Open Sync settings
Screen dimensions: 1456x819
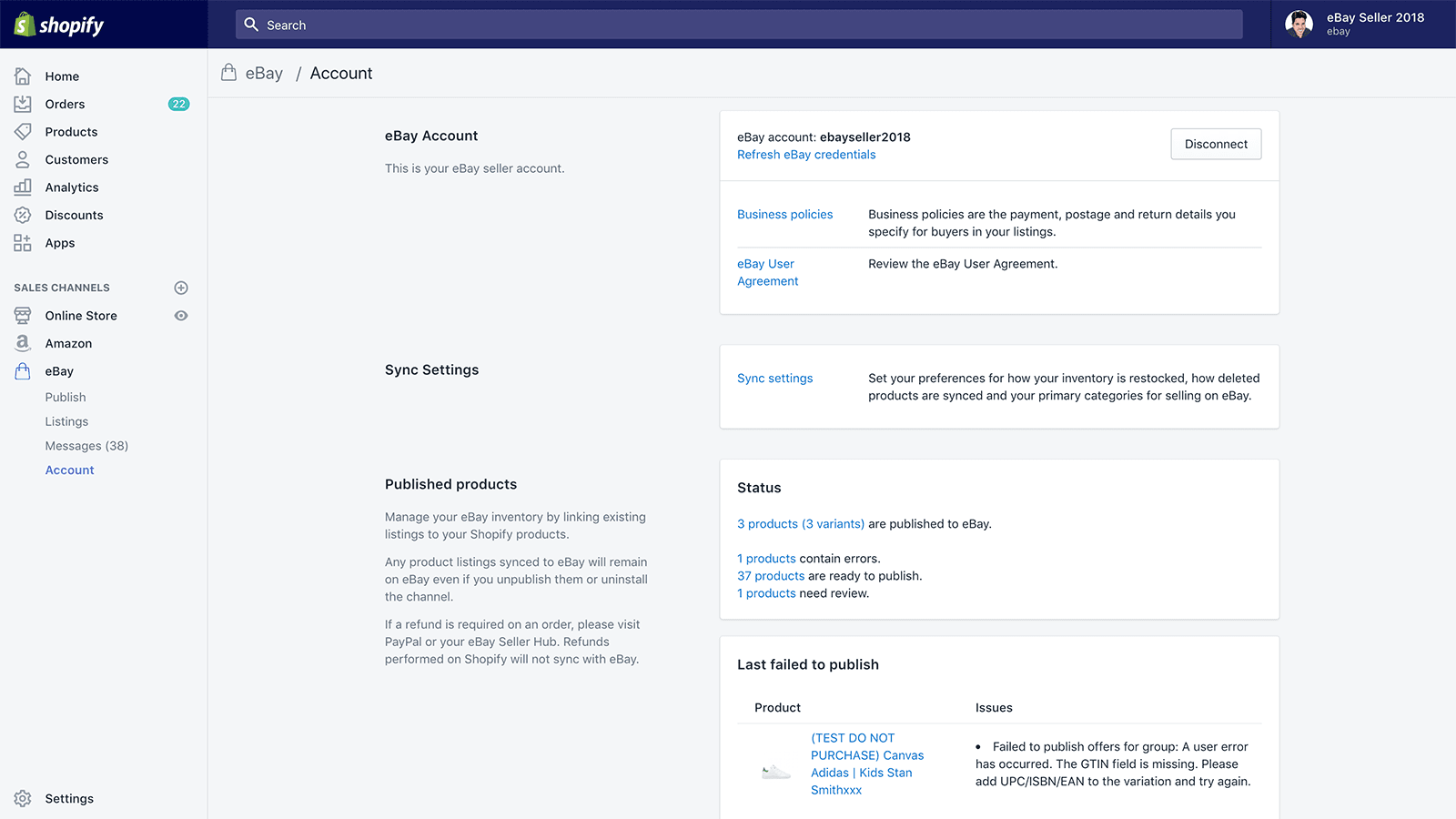pos(774,378)
